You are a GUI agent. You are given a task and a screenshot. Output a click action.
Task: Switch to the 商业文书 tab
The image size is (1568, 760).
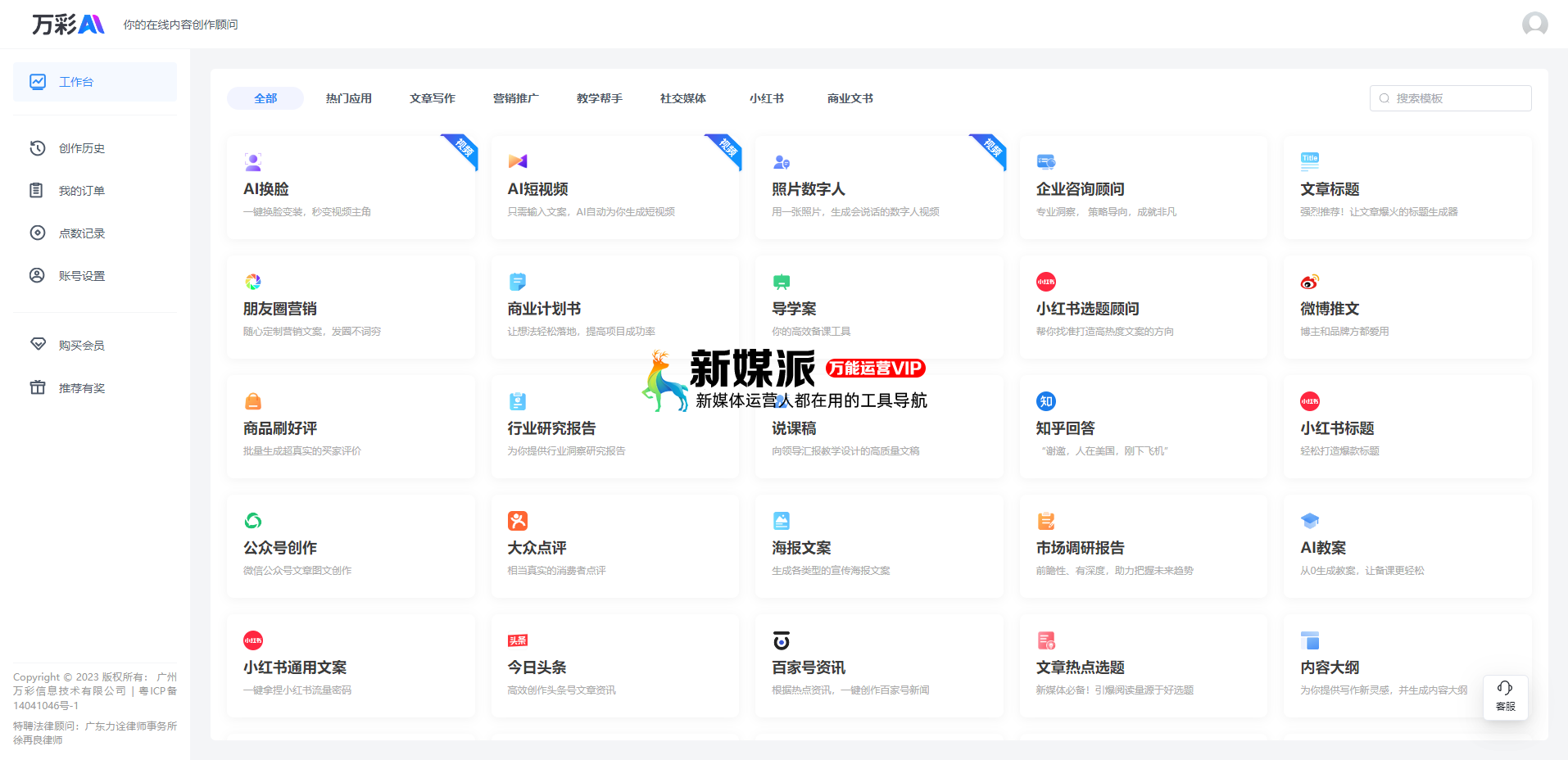pyautogui.click(x=850, y=98)
